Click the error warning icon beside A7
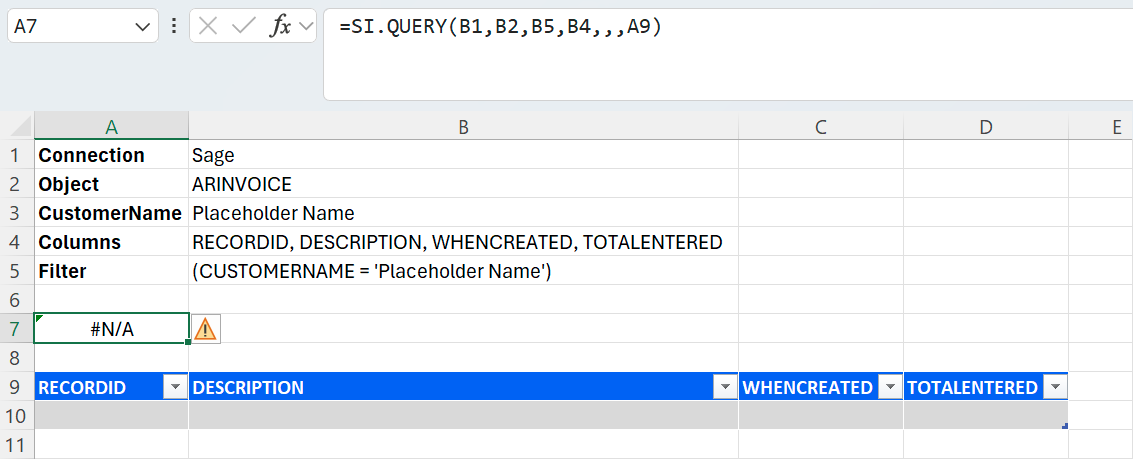1133x459 pixels. (x=205, y=329)
